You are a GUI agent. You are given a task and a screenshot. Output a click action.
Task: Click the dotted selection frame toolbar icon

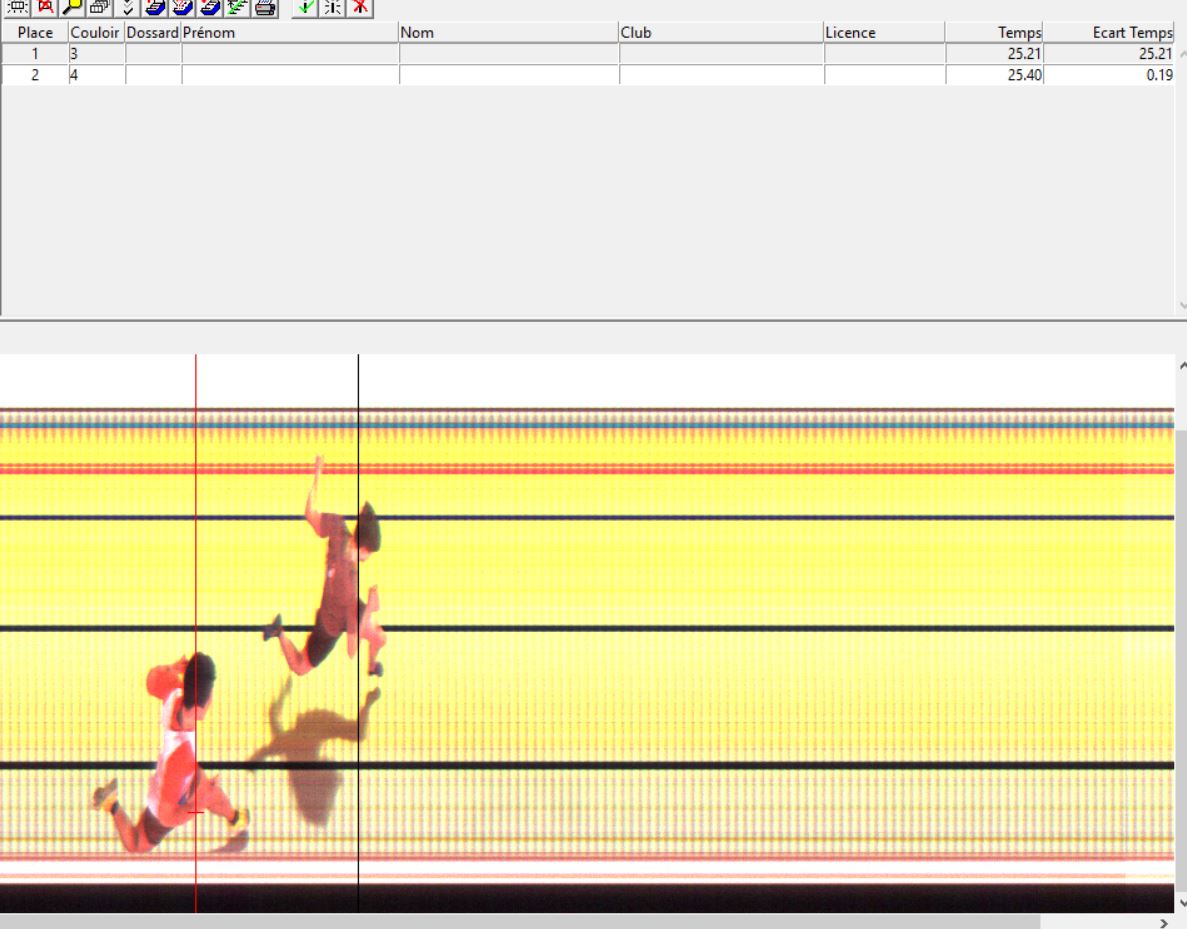[x=17, y=8]
